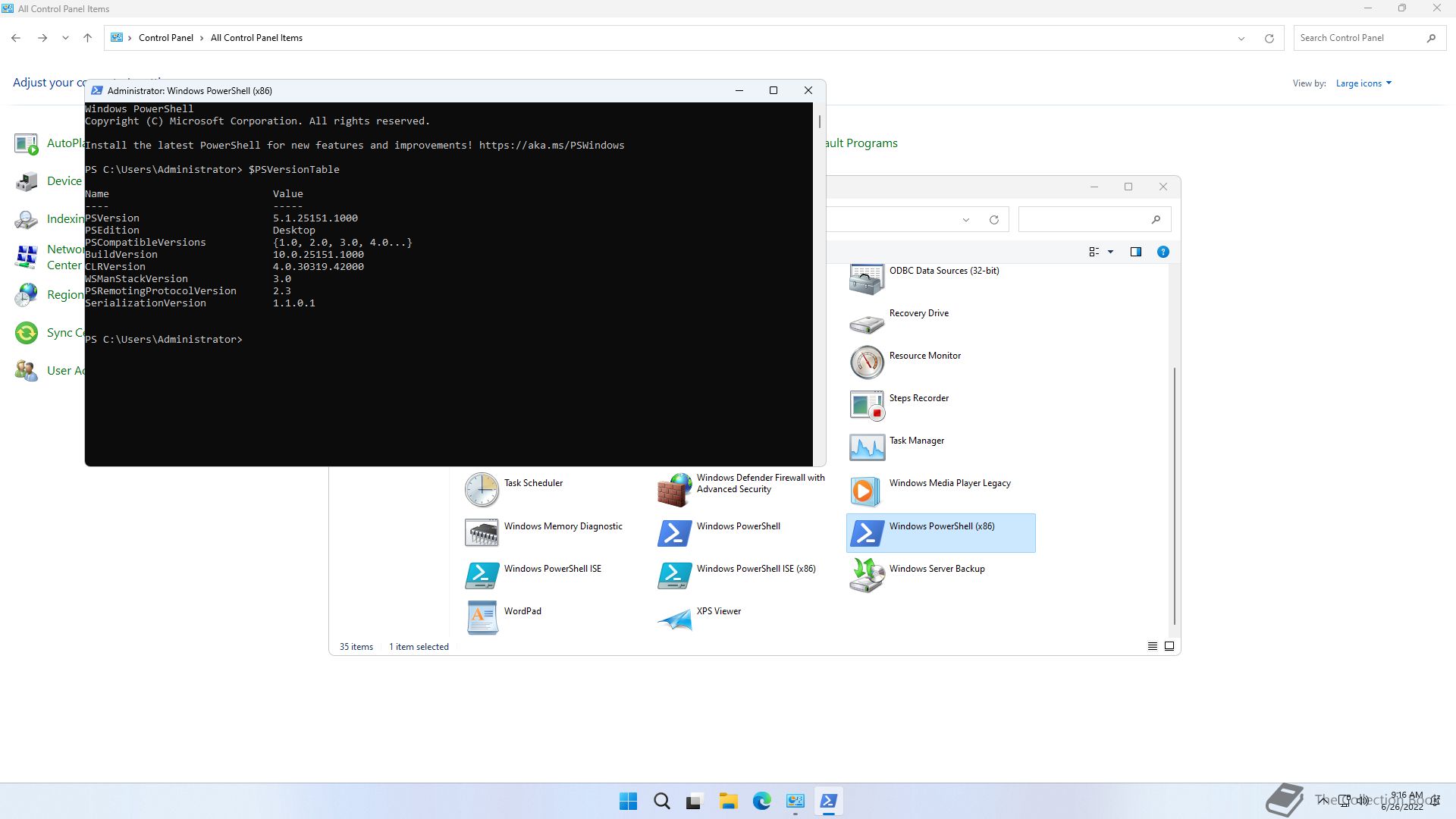Refresh the Control Panel address bar

(x=1269, y=38)
